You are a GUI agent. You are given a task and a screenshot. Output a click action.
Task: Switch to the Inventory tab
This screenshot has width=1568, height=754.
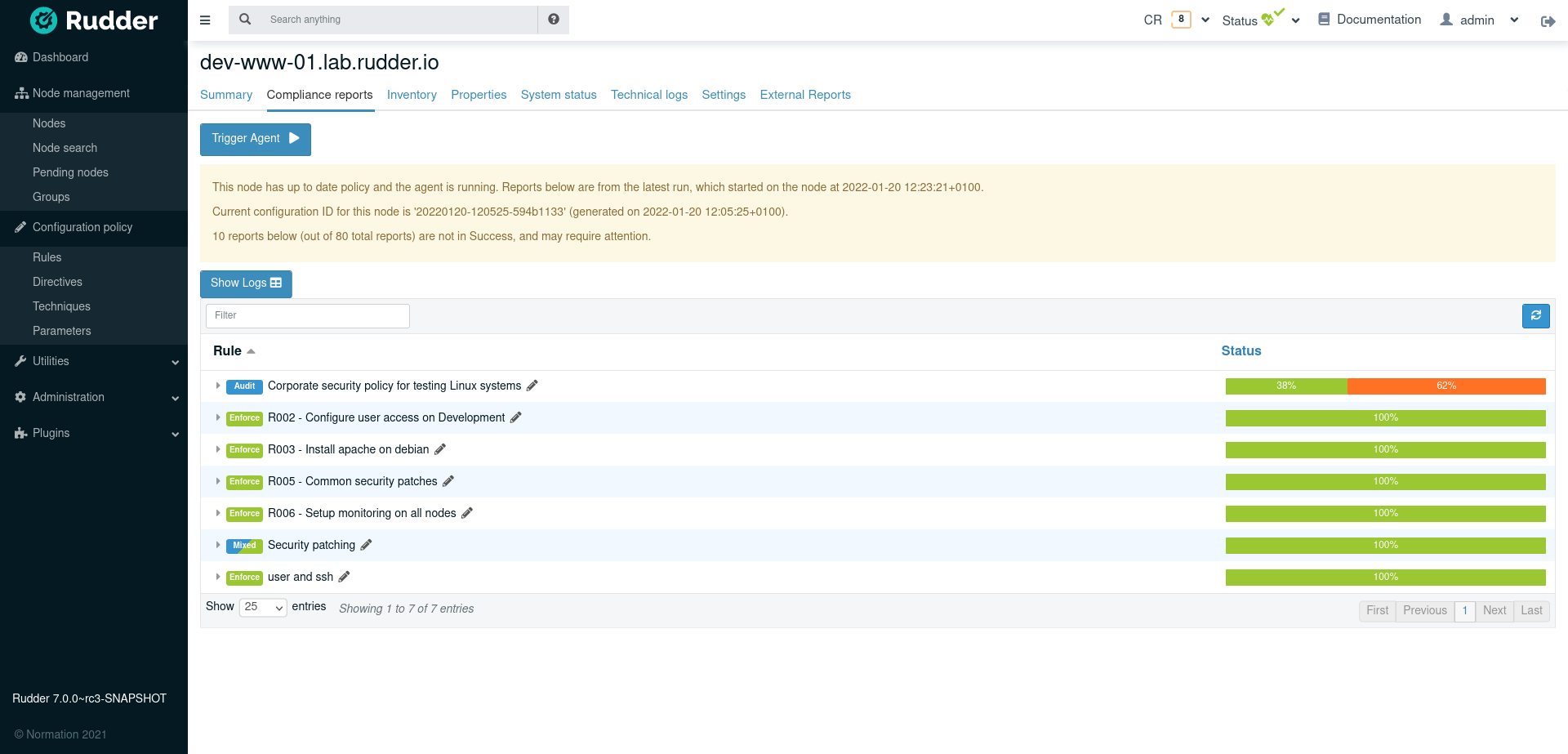coord(412,95)
